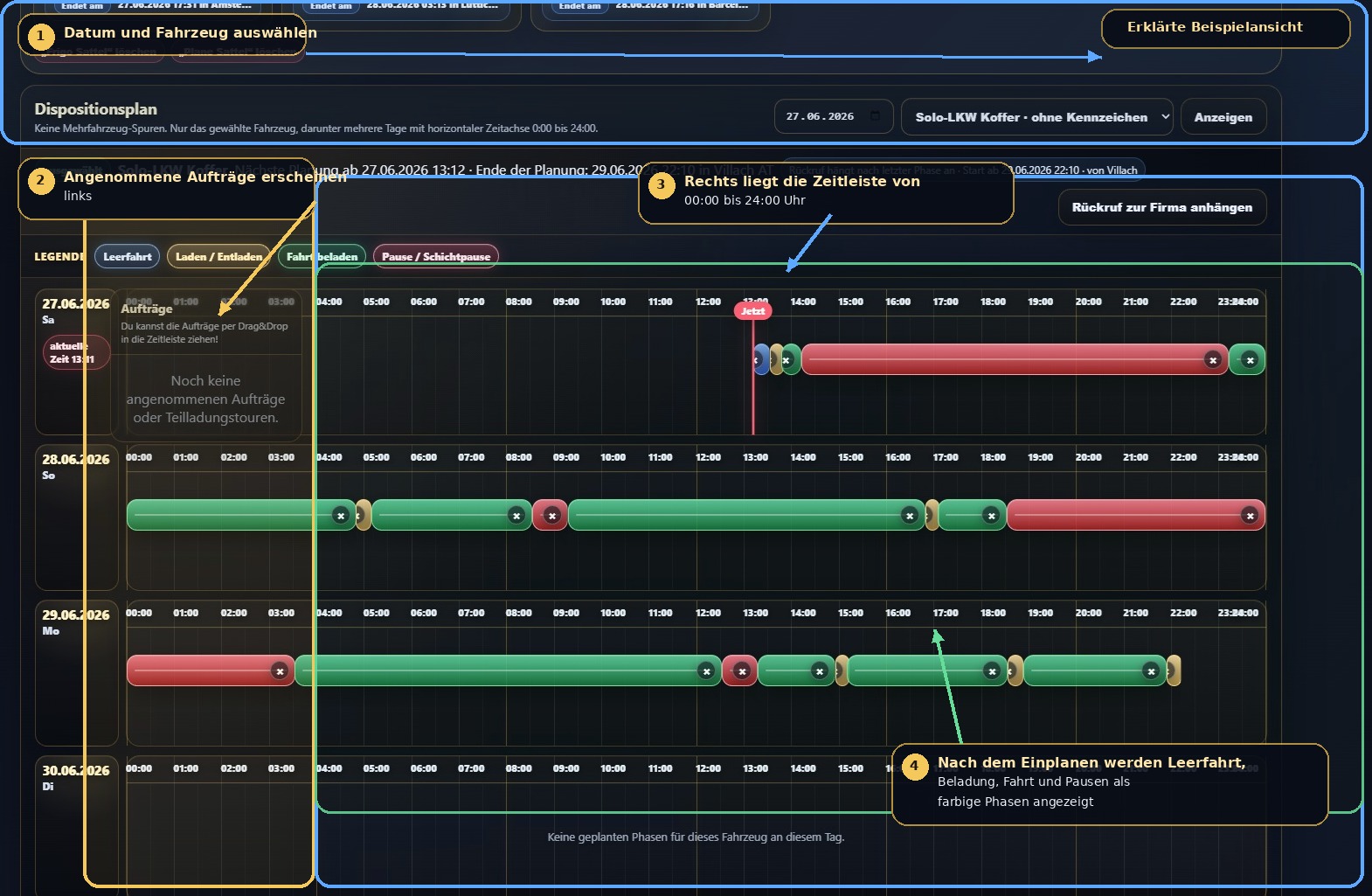Click the 18:00 hour label in the 27.06.2026 row
This screenshot has width=1372, height=896.
[x=993, y=302]
